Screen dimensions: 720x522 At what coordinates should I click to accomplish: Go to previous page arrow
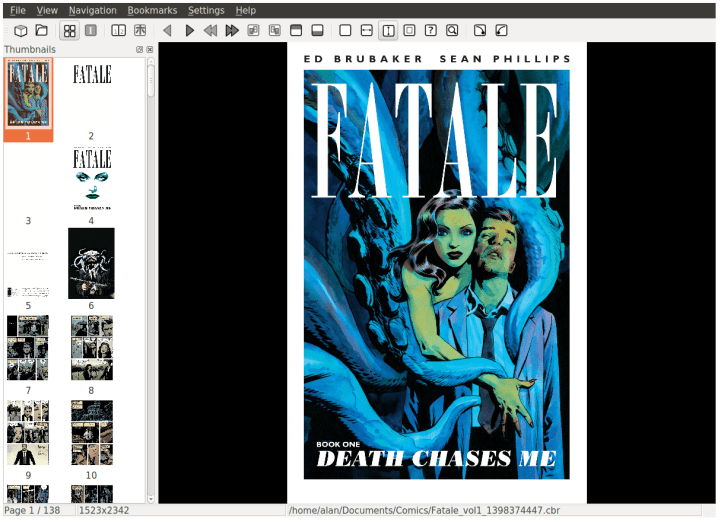tap(167, 31)
